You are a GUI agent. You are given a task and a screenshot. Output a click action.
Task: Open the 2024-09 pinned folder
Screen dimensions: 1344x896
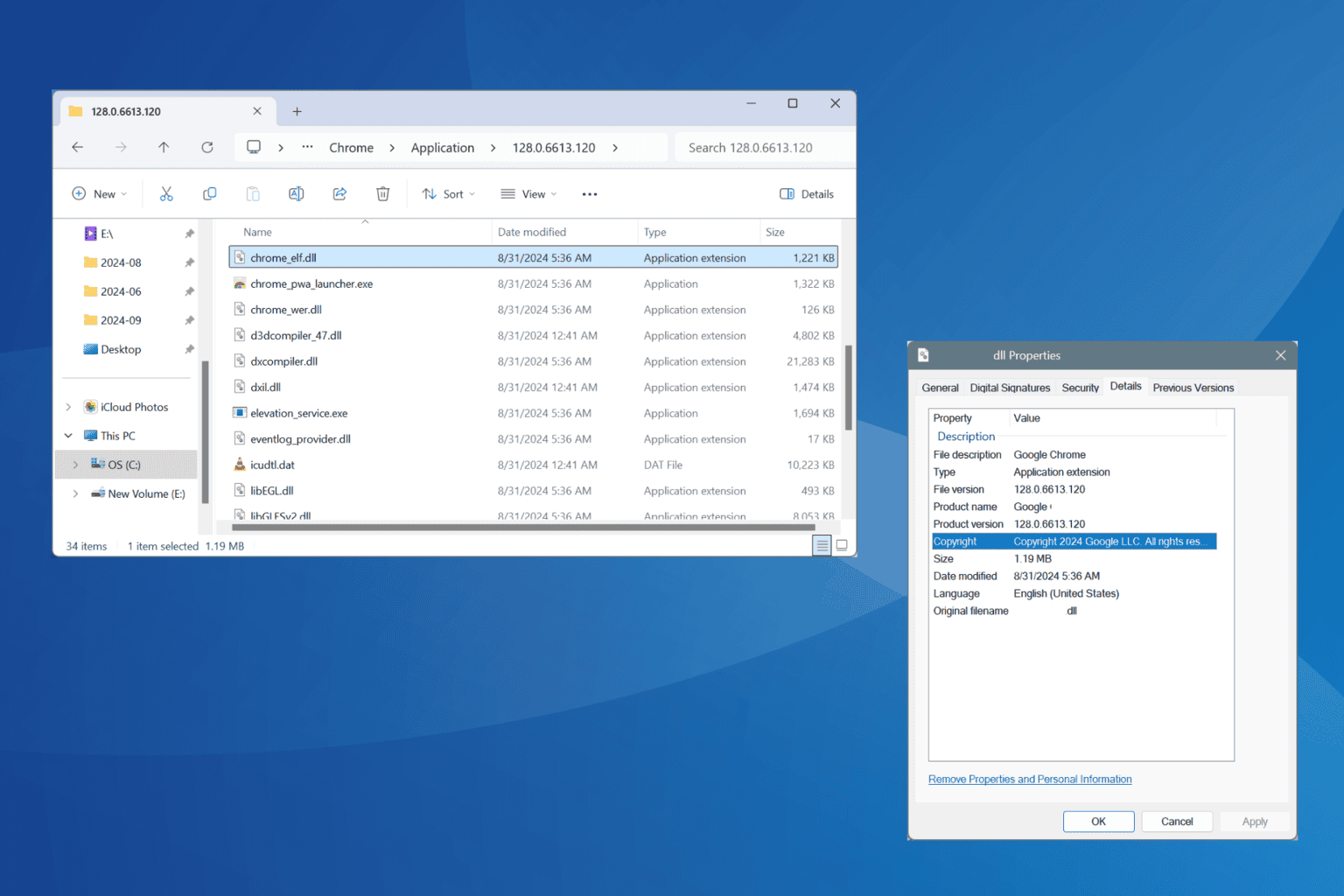tap(121, 320)
